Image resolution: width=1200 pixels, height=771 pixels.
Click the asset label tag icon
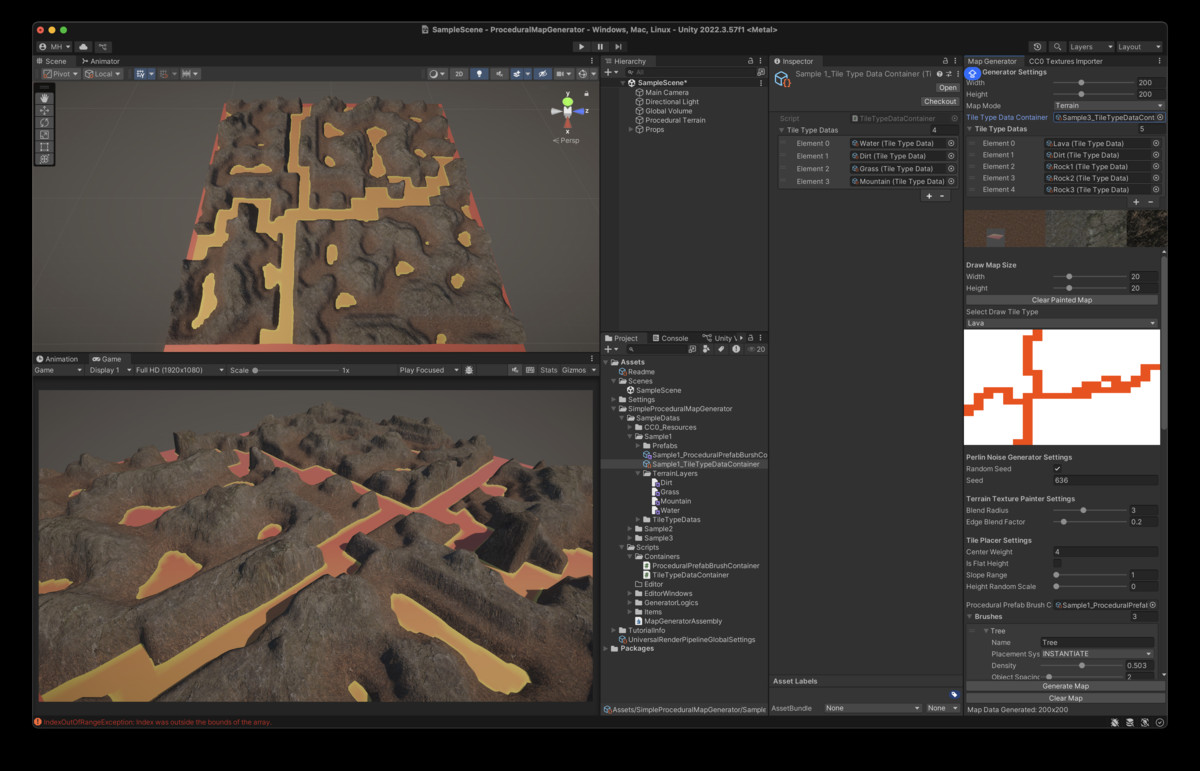[954, 694]
